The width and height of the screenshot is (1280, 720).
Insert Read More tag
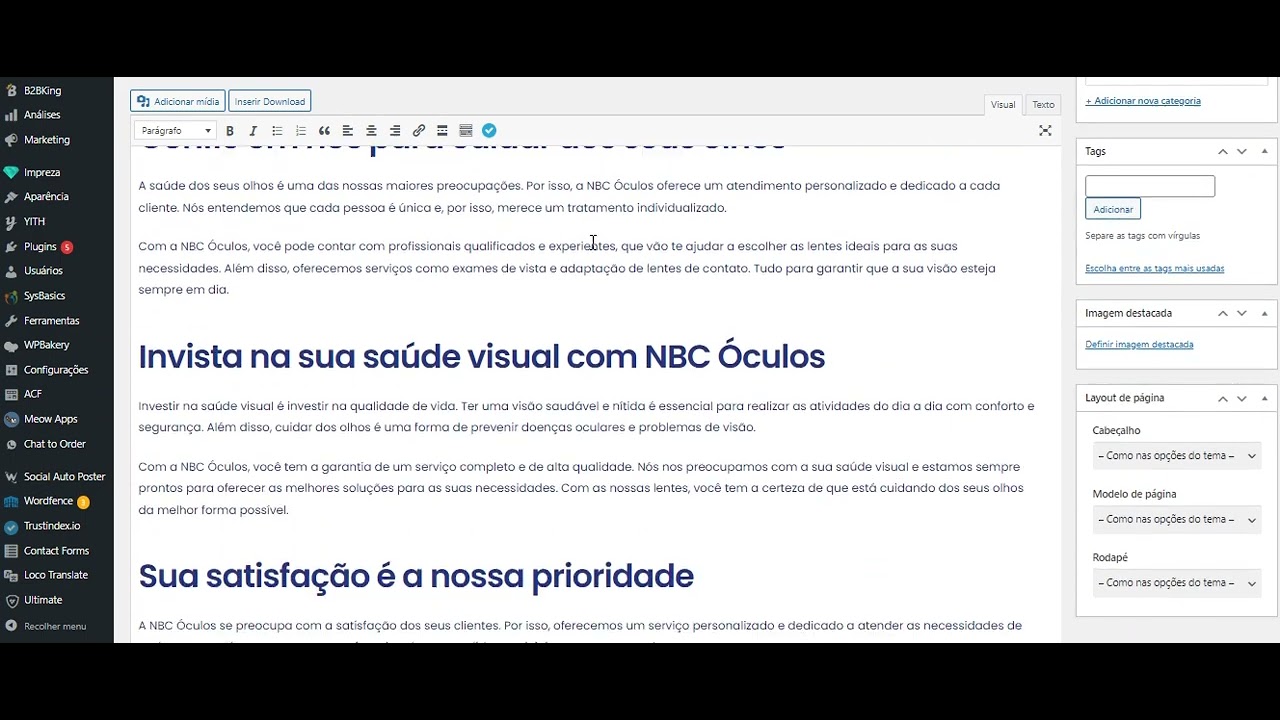pyautogui.click(x=442, y=131)
